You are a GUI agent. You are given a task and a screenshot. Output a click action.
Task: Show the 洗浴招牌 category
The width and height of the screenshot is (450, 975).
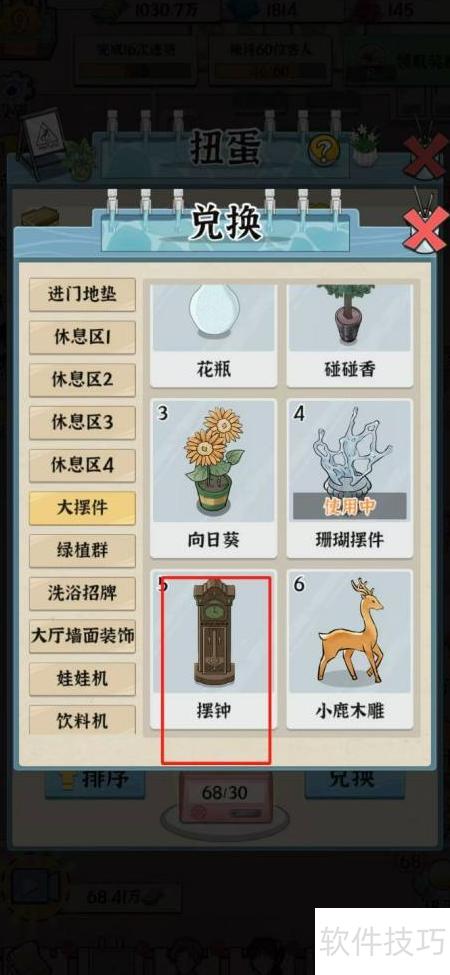click(x=82, y=593)
